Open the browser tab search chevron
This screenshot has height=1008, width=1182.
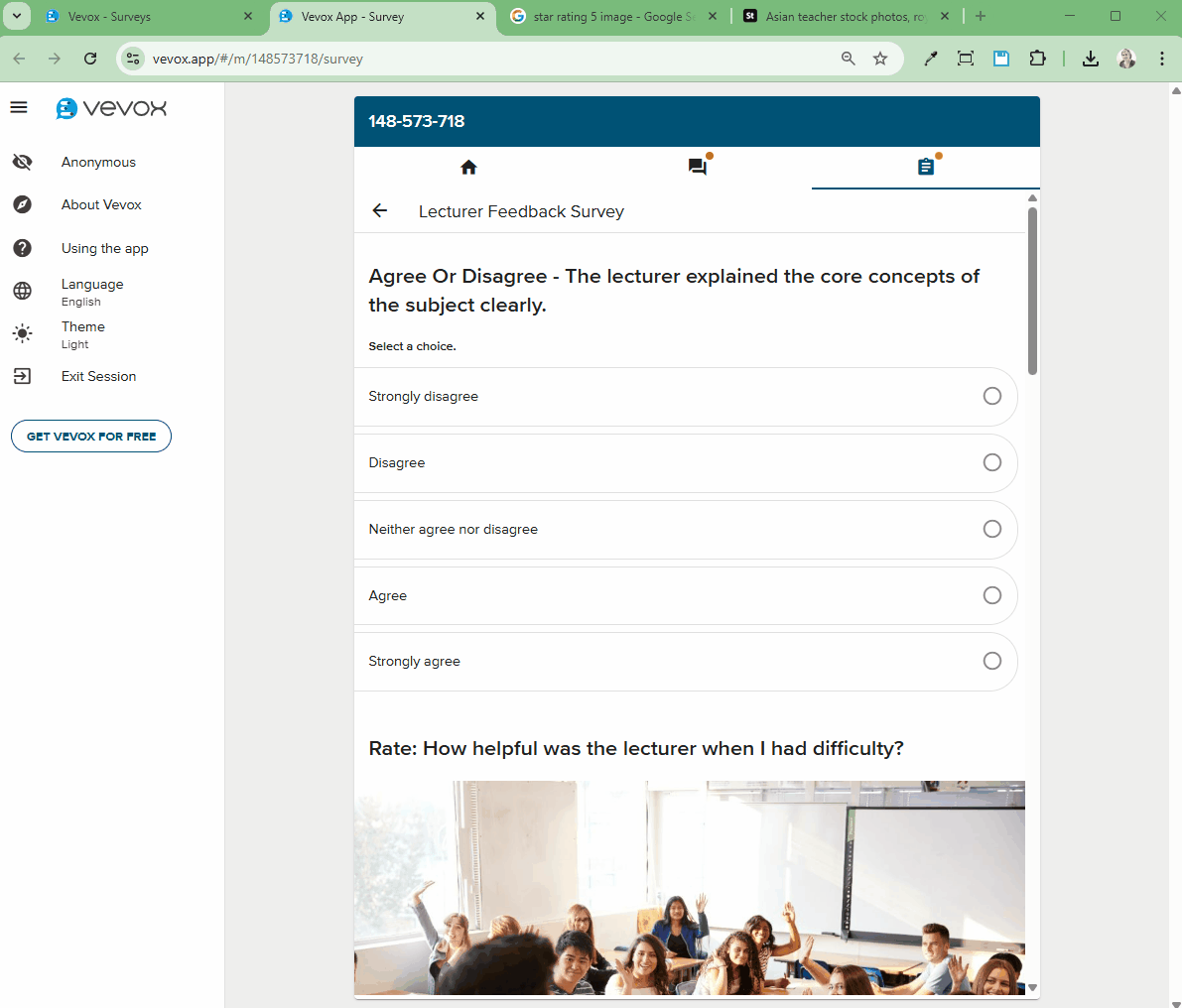coord(16,16)
